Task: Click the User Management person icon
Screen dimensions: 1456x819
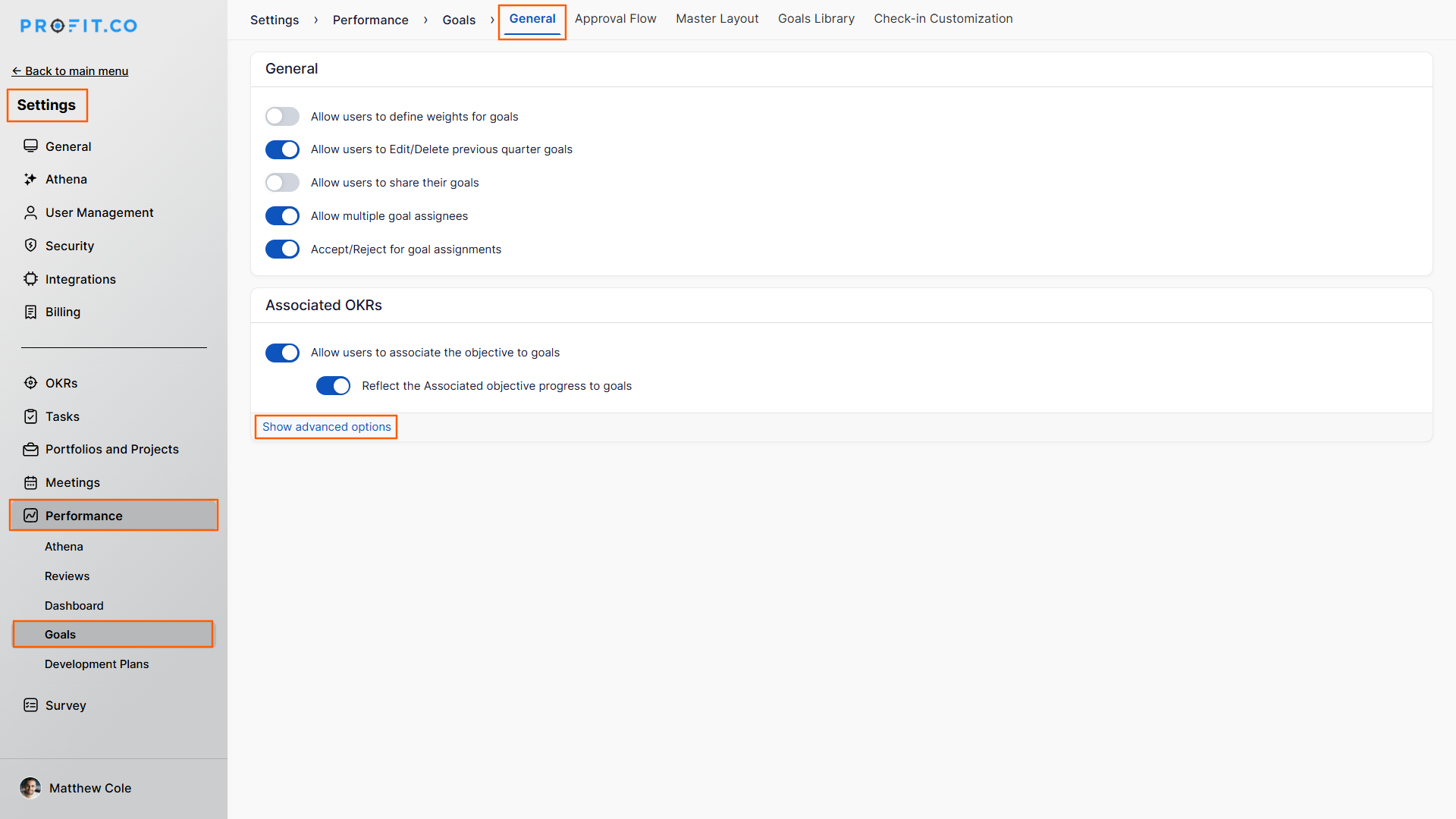Action: coord(30,213)
